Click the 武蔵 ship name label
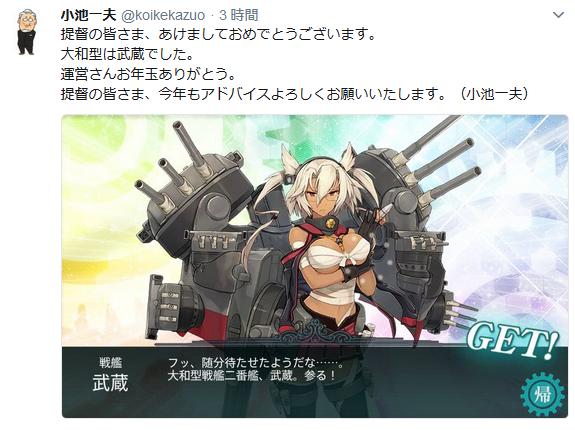This screenshot has height=430, width=575. (110, 383)
